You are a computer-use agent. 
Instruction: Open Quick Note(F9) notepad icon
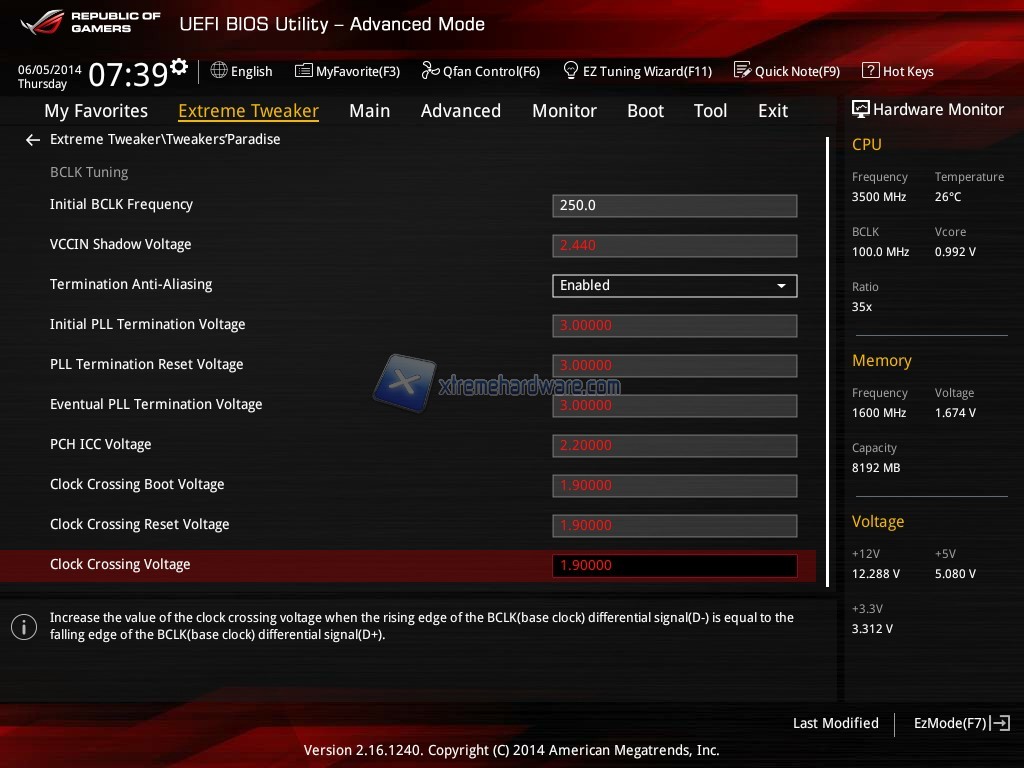pos(742,71)
